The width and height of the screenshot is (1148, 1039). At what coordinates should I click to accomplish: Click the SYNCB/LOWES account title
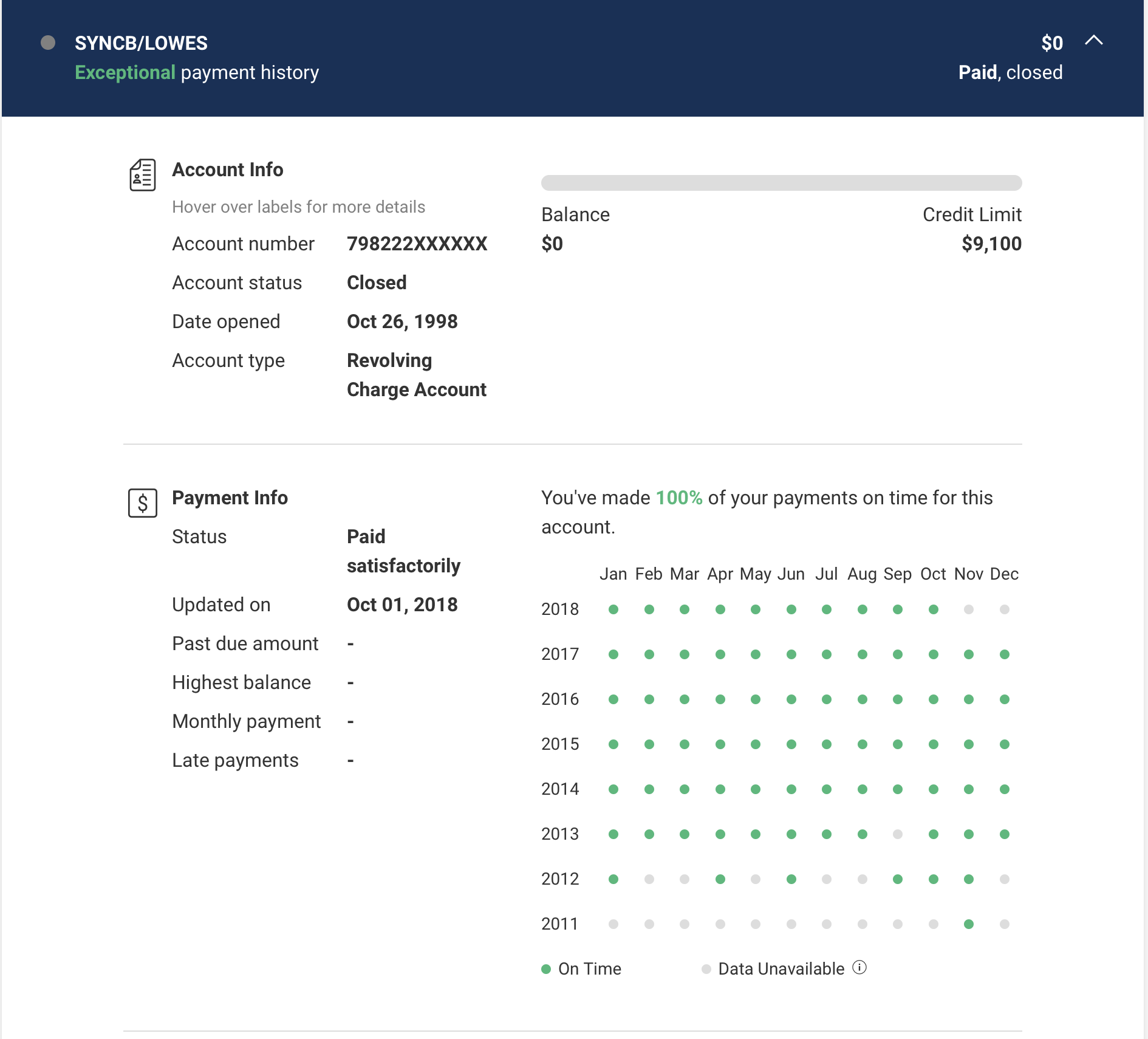[141, 43]
